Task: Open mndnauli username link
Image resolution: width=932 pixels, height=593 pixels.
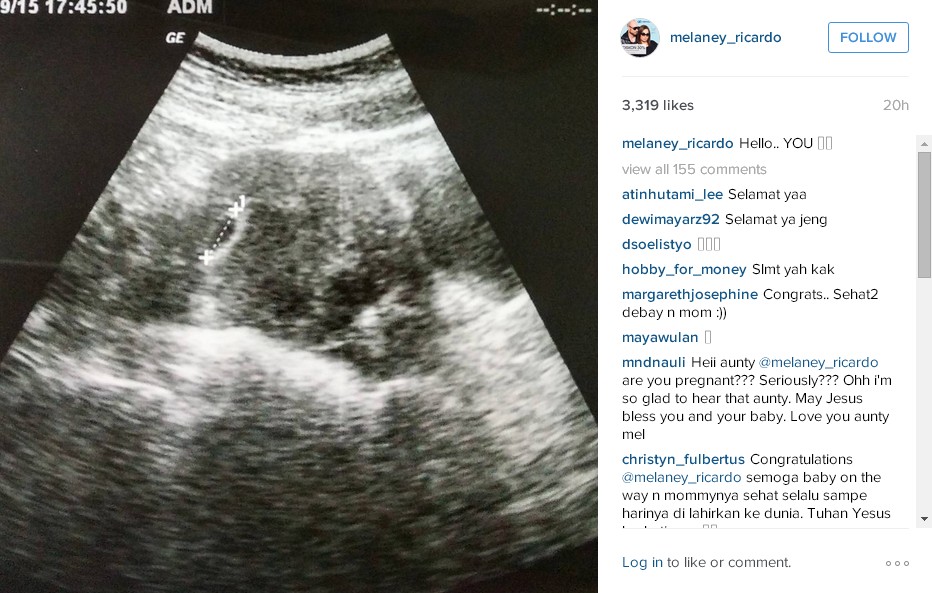Action: click(x=653, y=362)
